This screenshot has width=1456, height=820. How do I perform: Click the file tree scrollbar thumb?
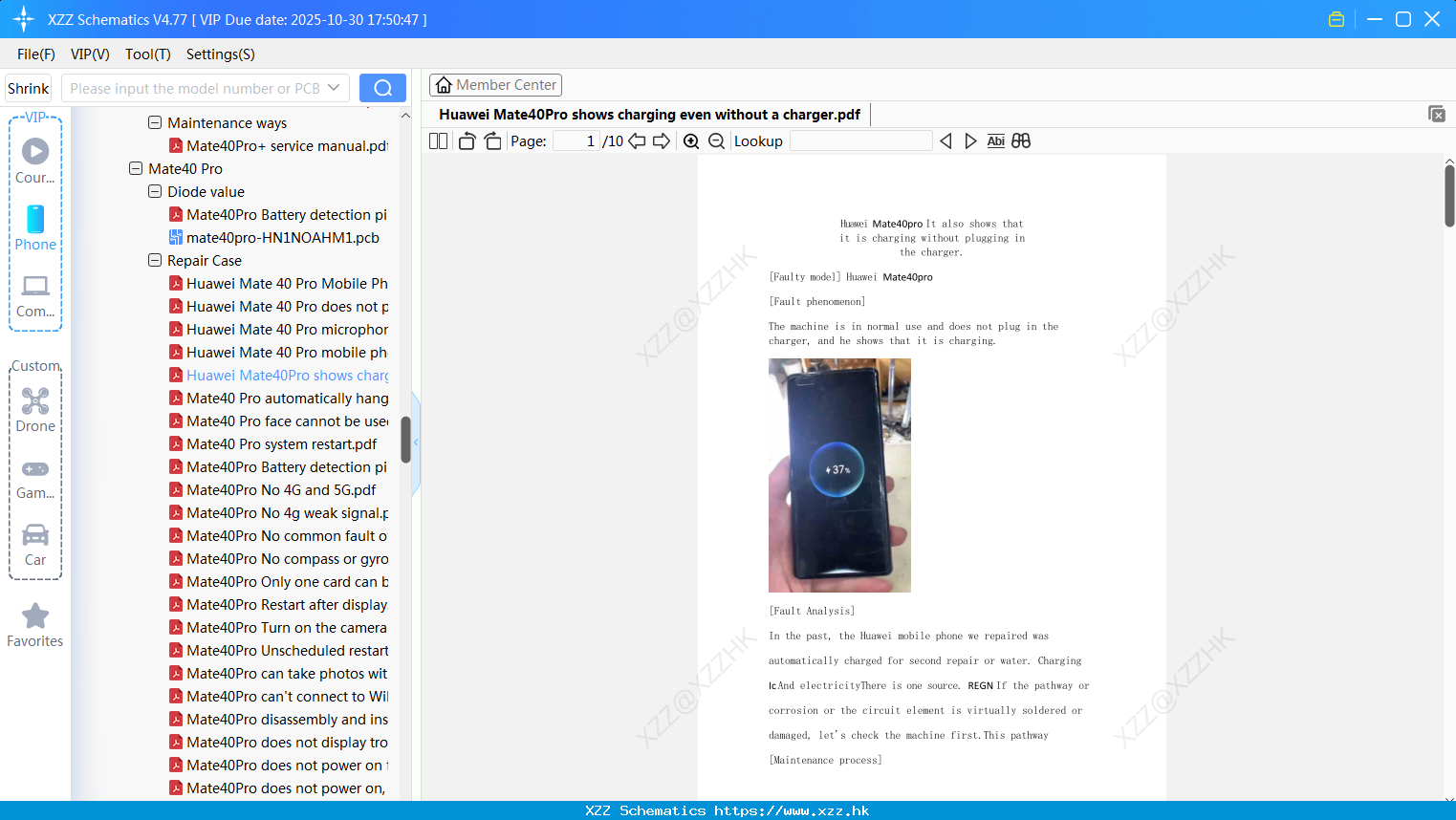tap(405, 440)
